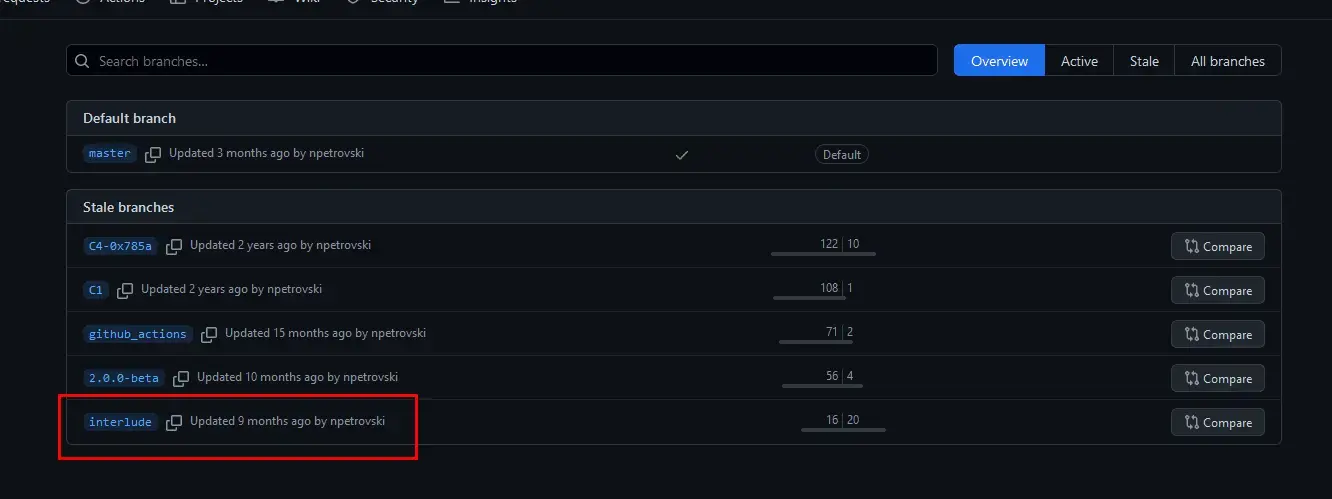Switch to the Active branches tab
Viewport: 1332px width, 499px height.
(1079, 61)
